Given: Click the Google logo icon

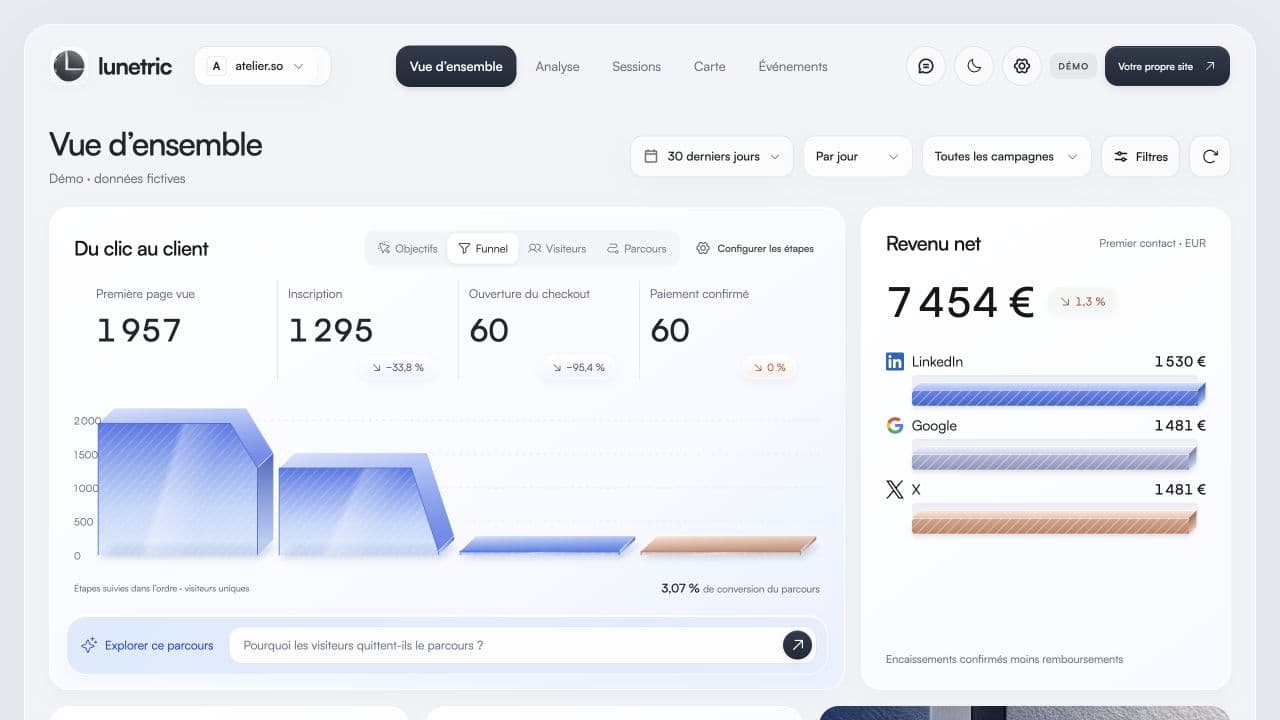Looking at the screenshot, I should 895,425.
